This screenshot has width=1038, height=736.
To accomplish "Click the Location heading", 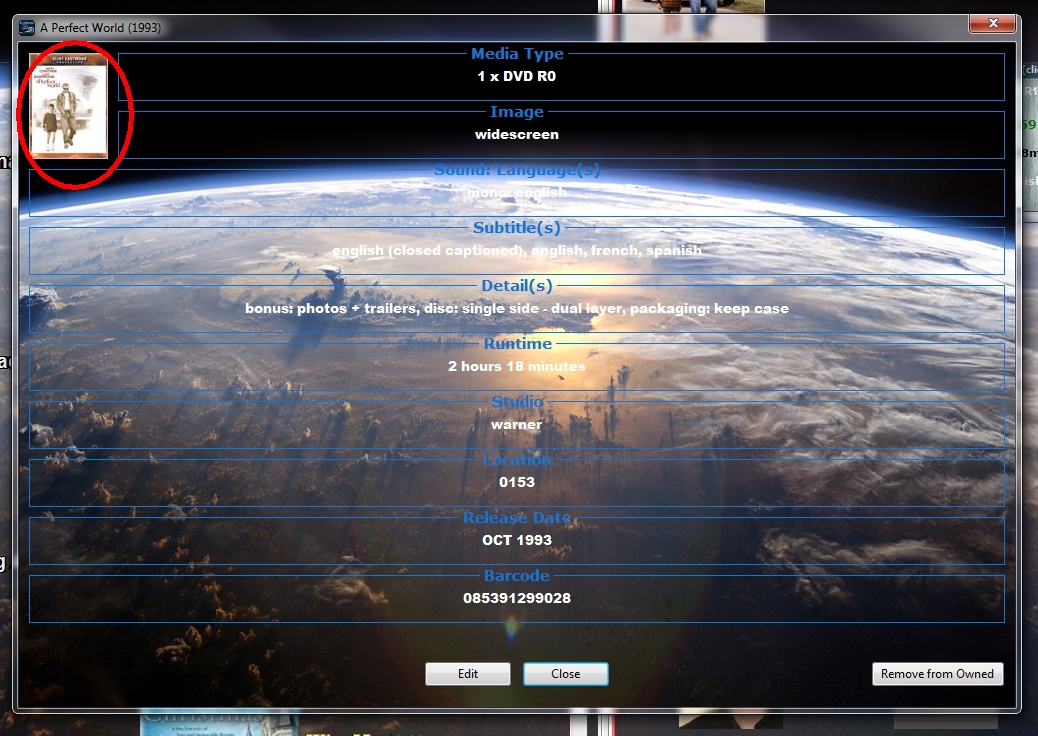I will tap(517, 459).
